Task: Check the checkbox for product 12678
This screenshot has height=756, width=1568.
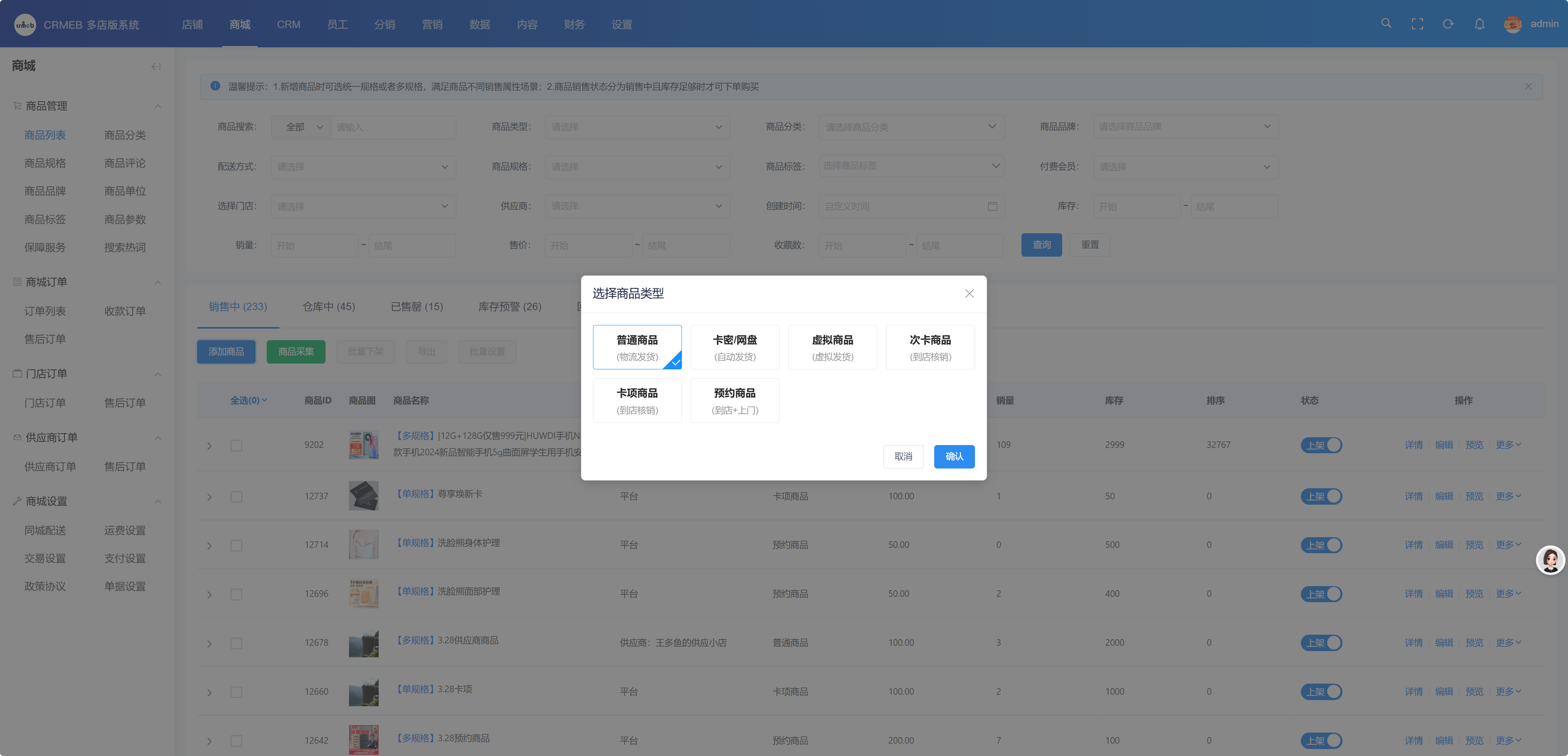Action: coord(236,643)
